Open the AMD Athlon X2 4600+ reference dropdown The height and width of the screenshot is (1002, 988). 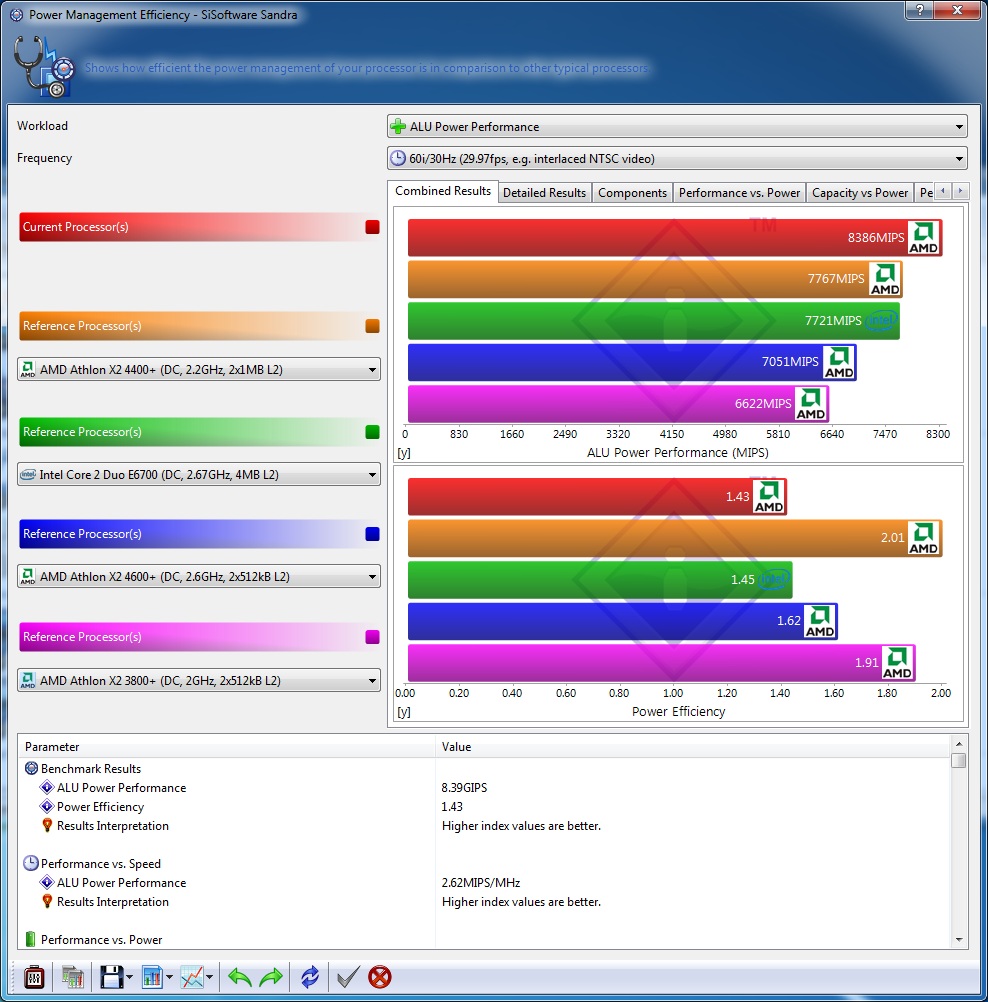(x=199, y=576)
